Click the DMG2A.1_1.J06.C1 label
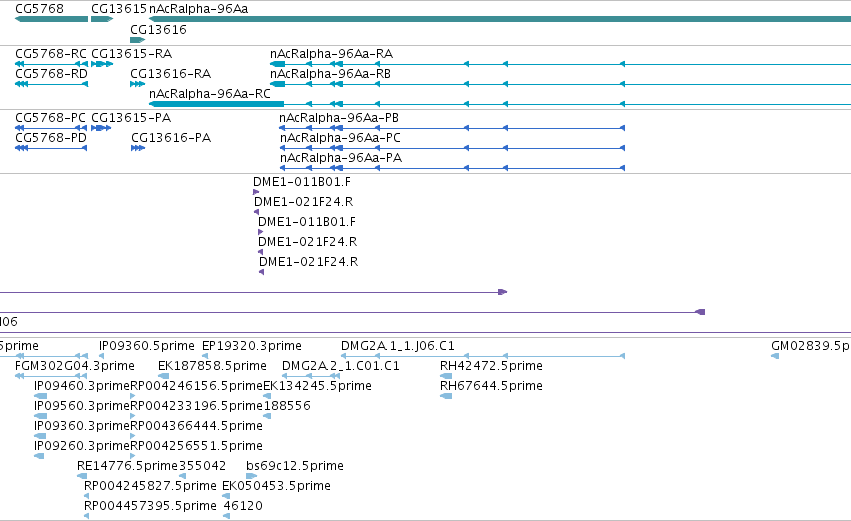851x521 pixels. click(x=398, y=346)
